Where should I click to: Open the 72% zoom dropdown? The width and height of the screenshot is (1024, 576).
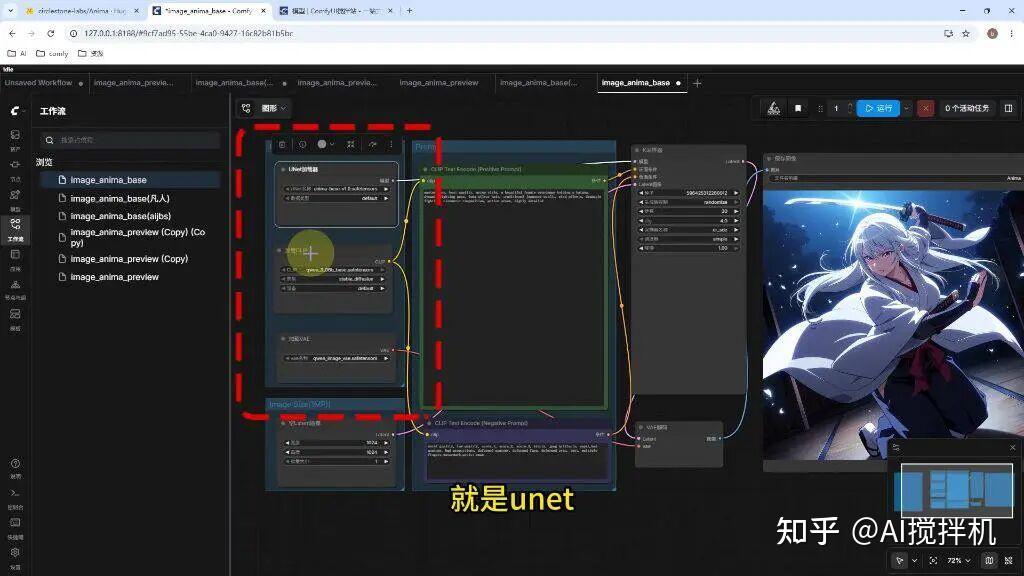(959, 560)
